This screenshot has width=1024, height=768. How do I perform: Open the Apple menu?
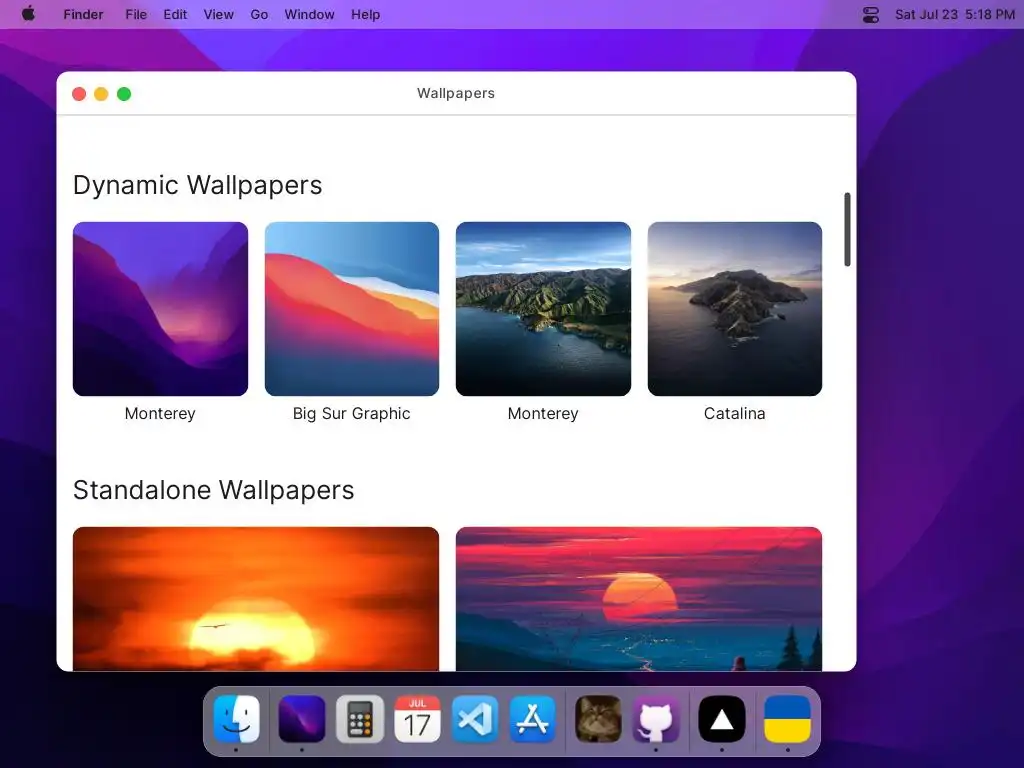28,14
